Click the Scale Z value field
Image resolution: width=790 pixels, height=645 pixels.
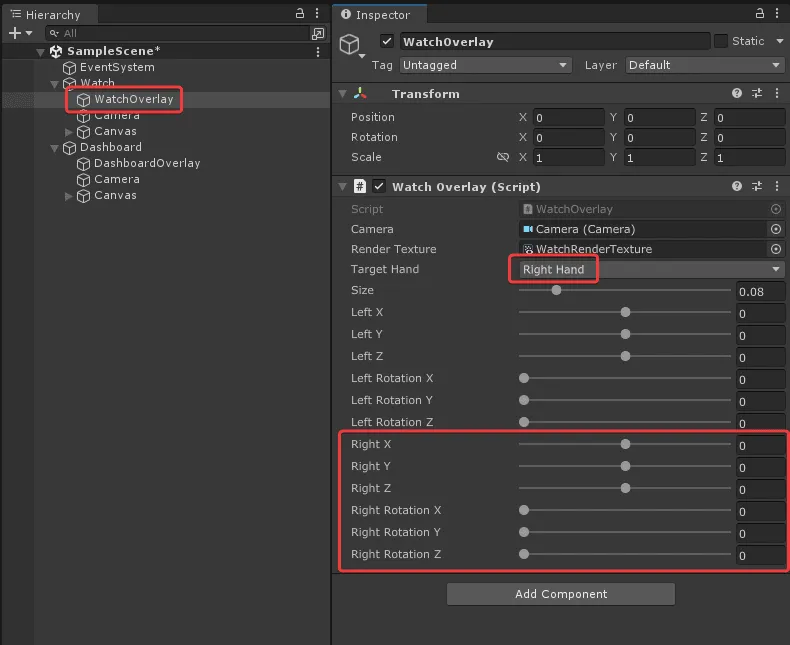tap(749, 158)
